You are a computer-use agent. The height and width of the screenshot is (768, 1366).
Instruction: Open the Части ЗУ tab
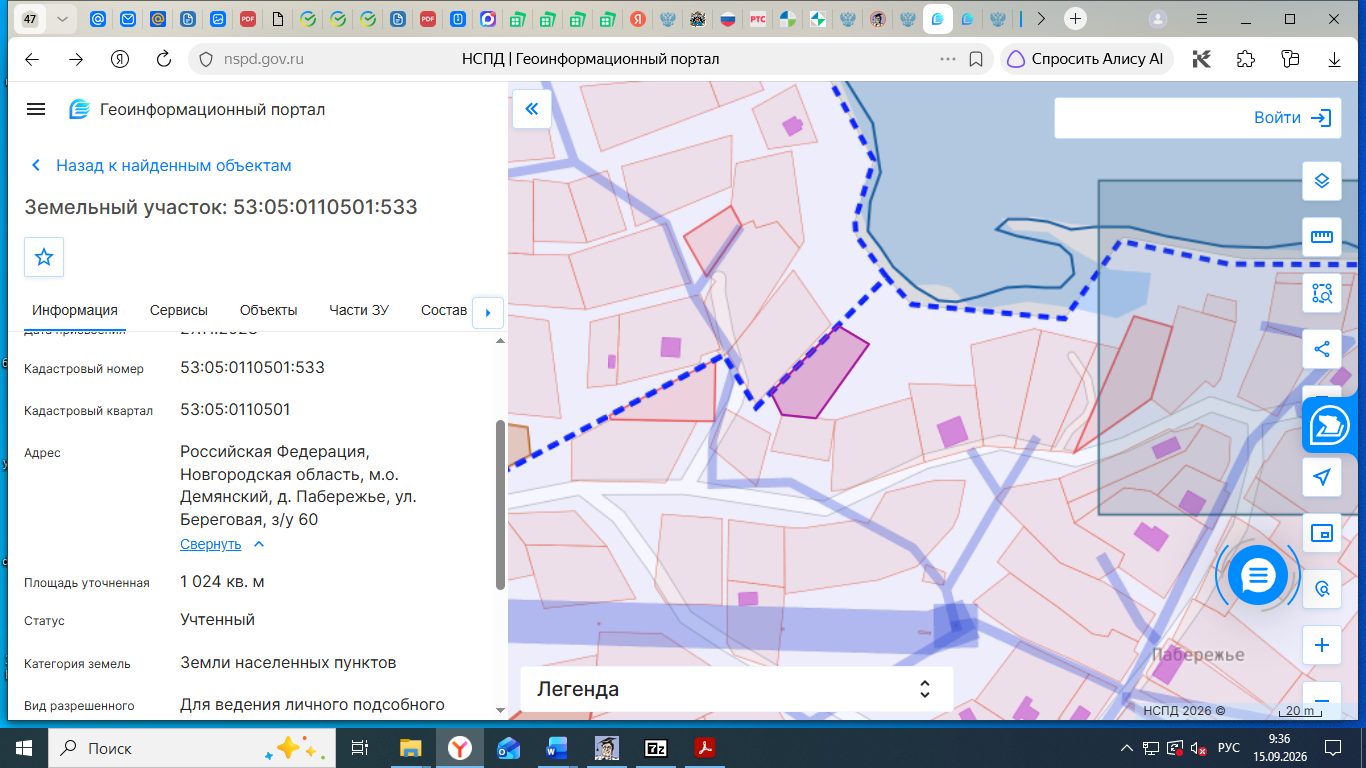359,310
